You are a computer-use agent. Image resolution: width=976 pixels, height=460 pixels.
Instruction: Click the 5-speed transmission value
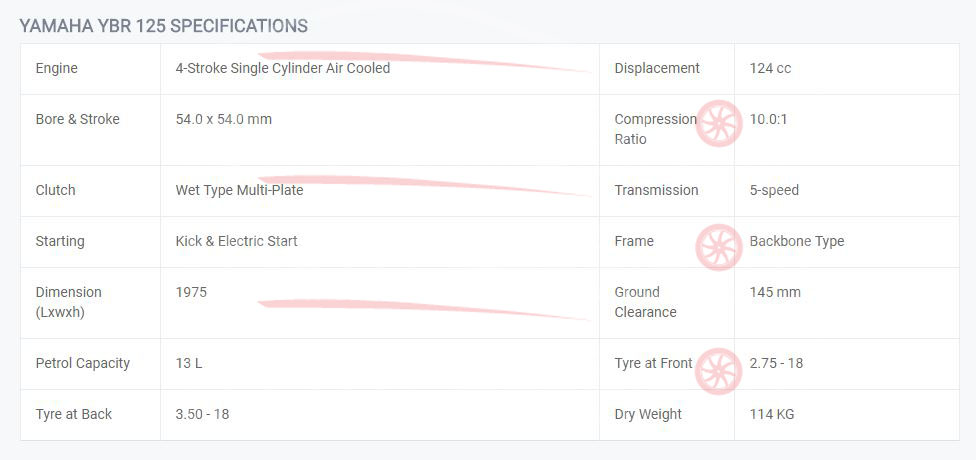click(x=774, y=190)
